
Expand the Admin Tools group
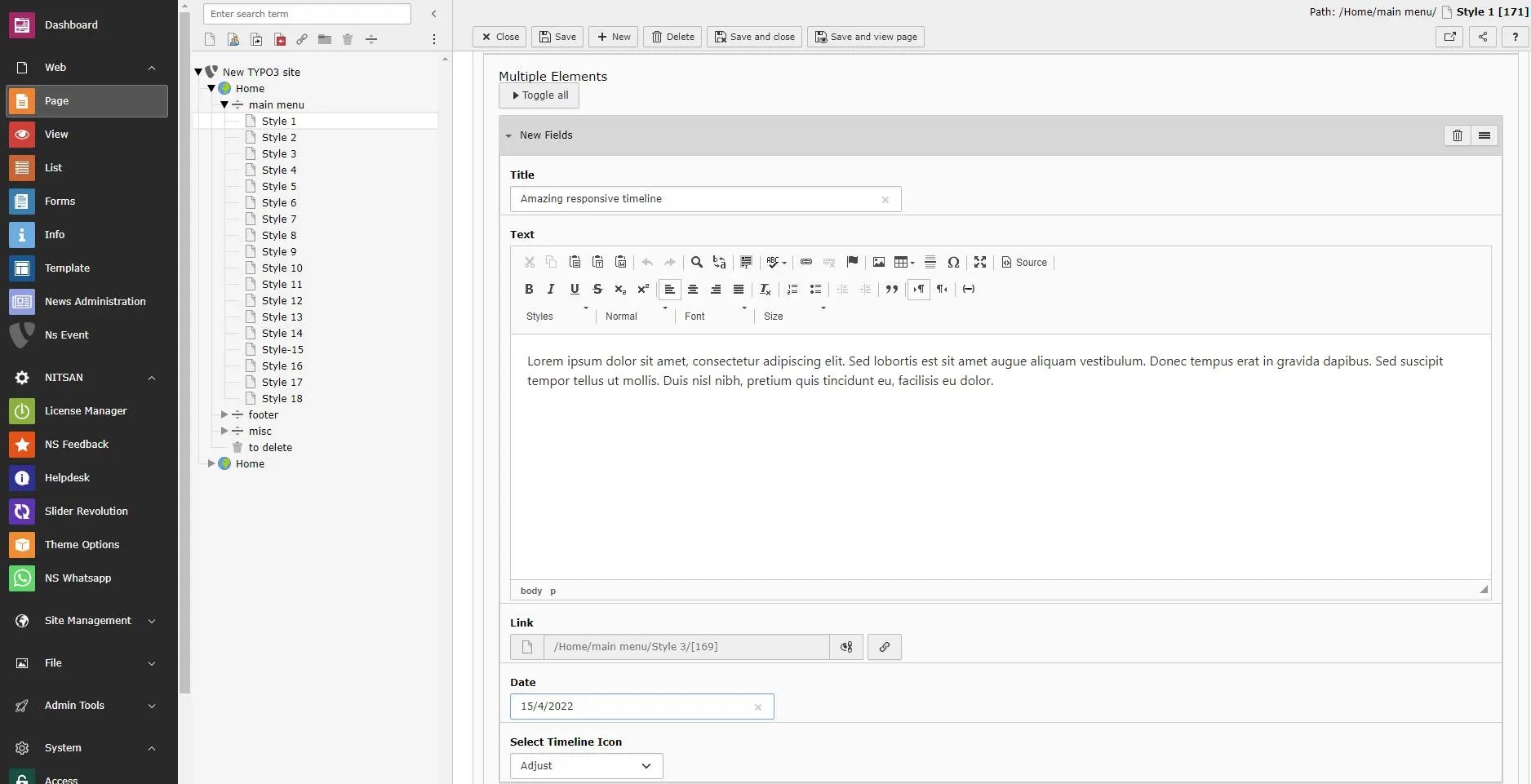152,706
